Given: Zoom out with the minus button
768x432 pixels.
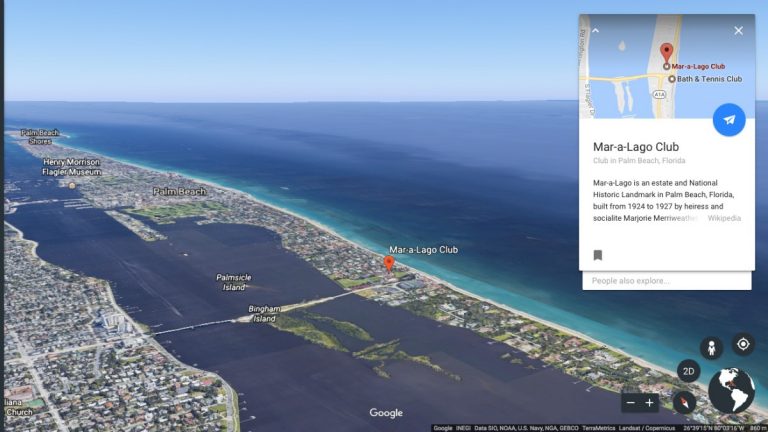Looking at the screenshot, I should [x=631, y=403].
